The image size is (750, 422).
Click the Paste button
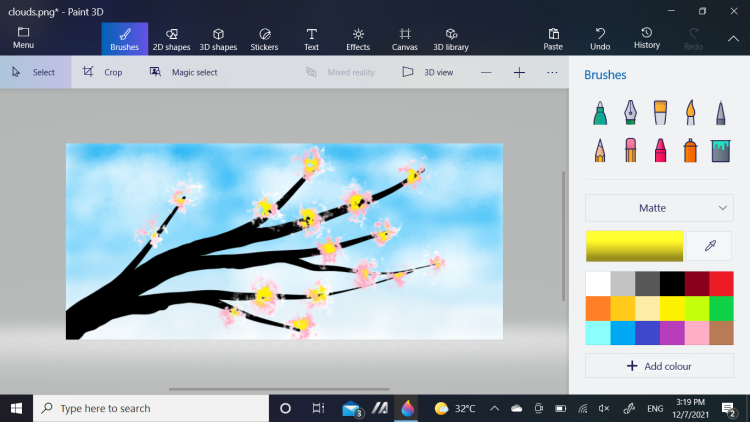(553, 39)
